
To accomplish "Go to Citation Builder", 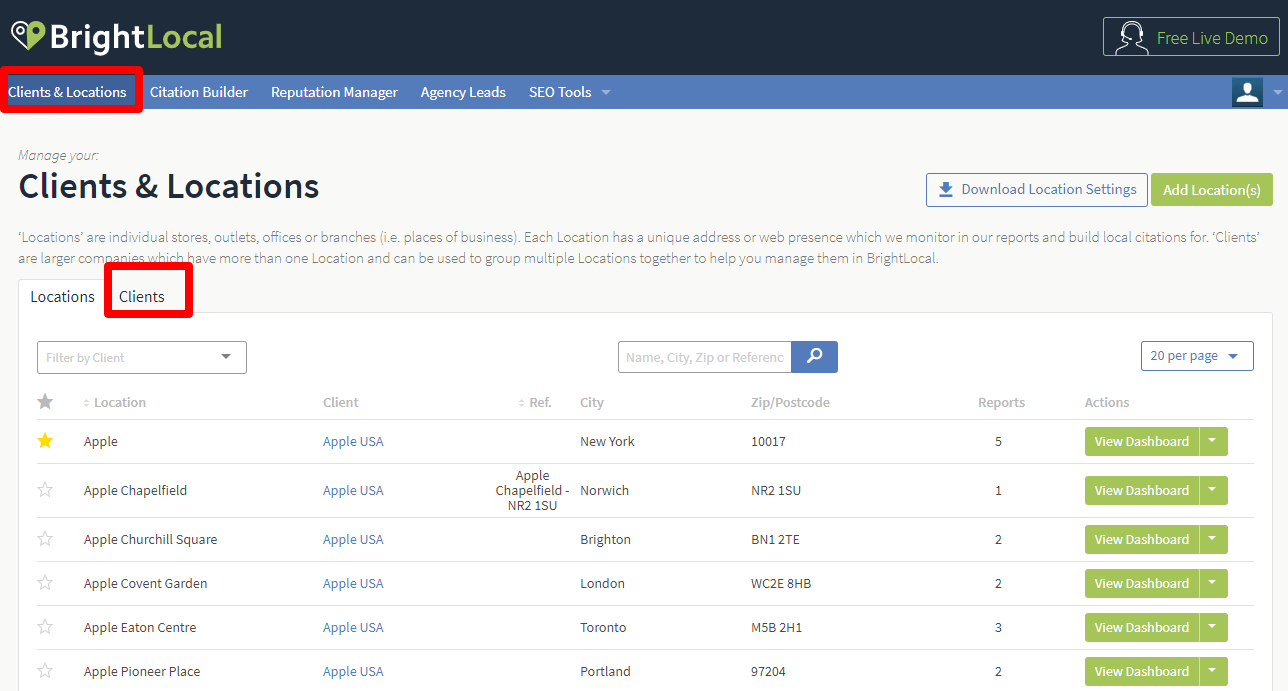I will click(x=199, y=92).
